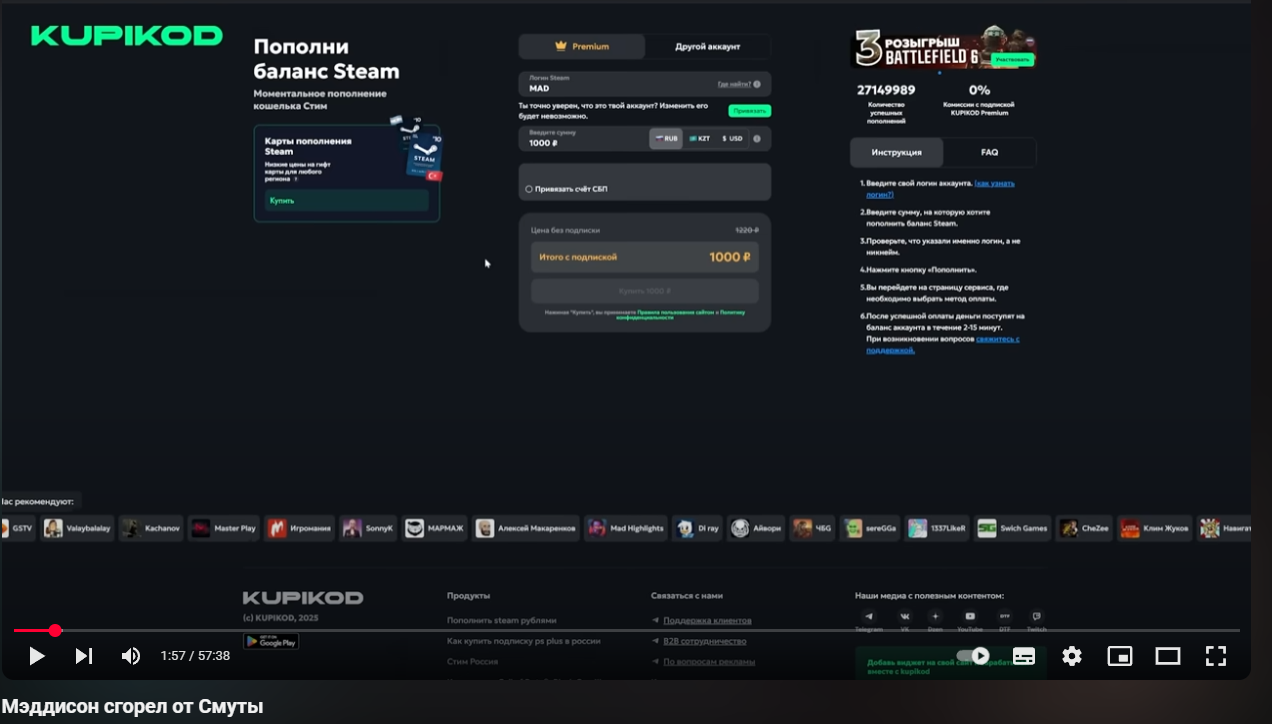Skip to next video
Image resolution: width=1272 pixels, height=724 pixels.
84,656
